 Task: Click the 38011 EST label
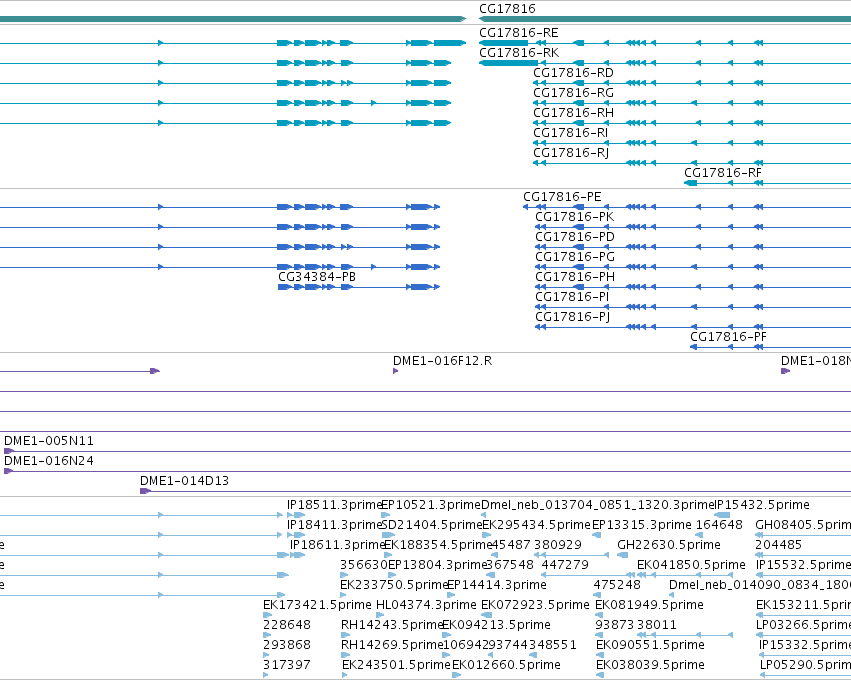pyautogui.click(x=657, y=625)
